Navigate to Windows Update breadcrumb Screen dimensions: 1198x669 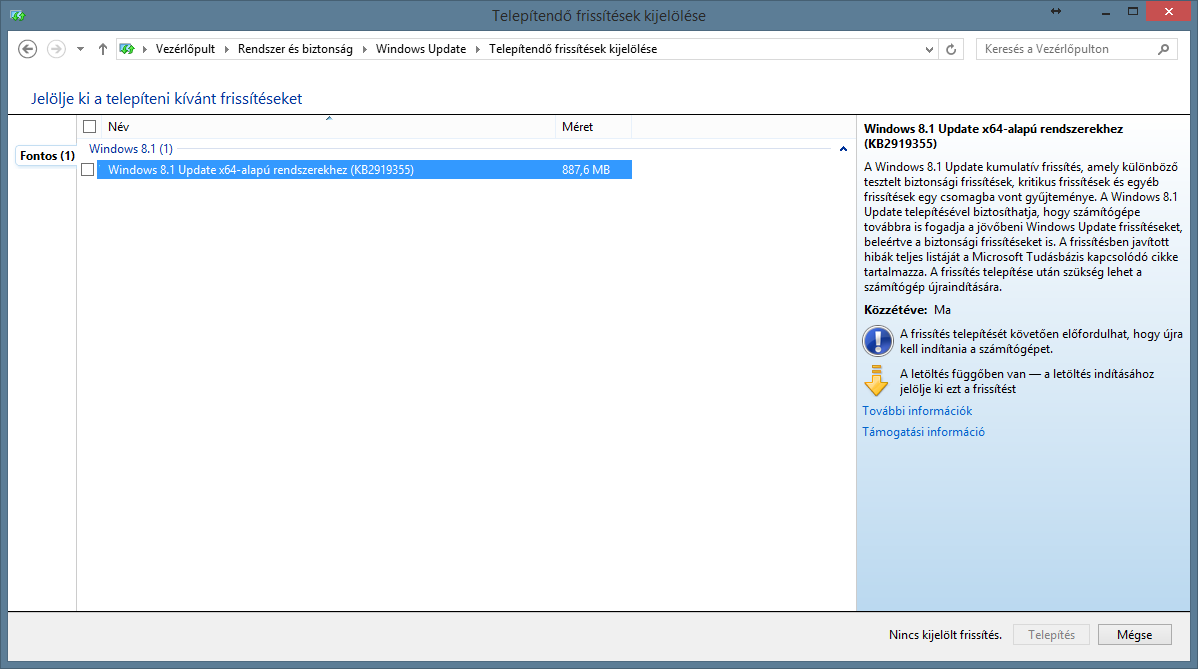tap(421, 49)
